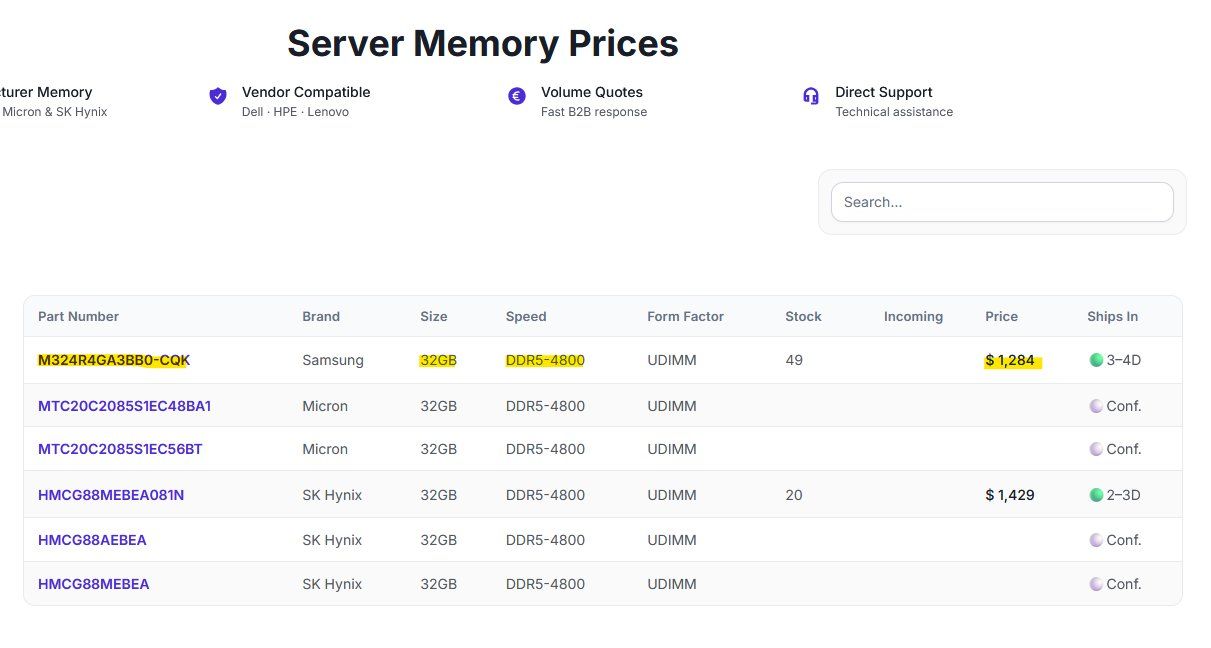Sort by Incoming column header
The image size is (1211, 648).
click(x=913, y=316)
